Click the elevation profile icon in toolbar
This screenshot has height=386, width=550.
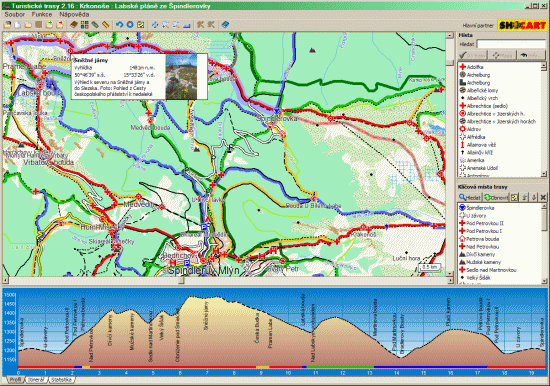pos(187,25)
